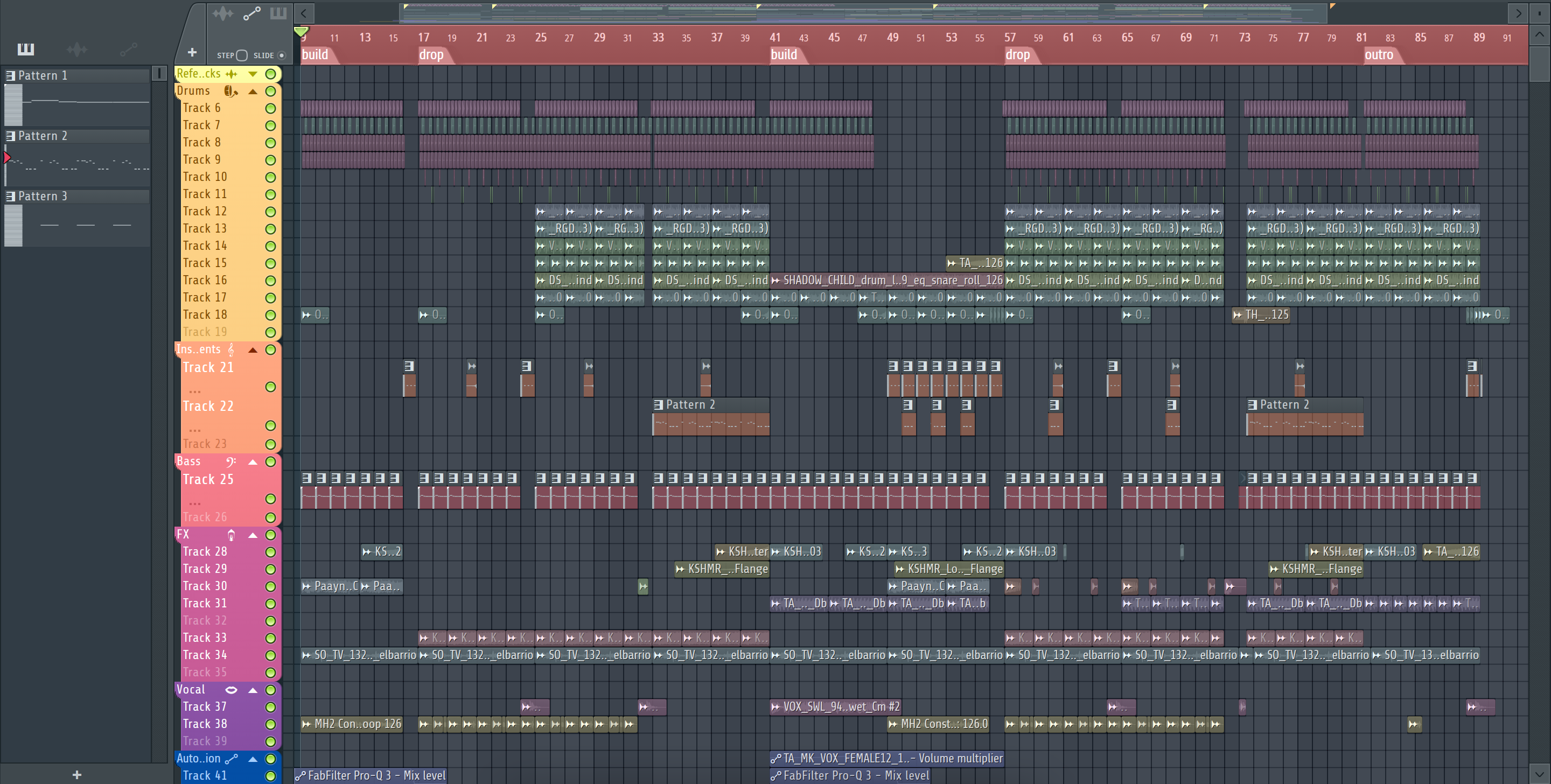The height and width of the screenshot is (784, 1551).
Task: Click the left scroll arrow above the timeline
Action: (x=304, y=13)
